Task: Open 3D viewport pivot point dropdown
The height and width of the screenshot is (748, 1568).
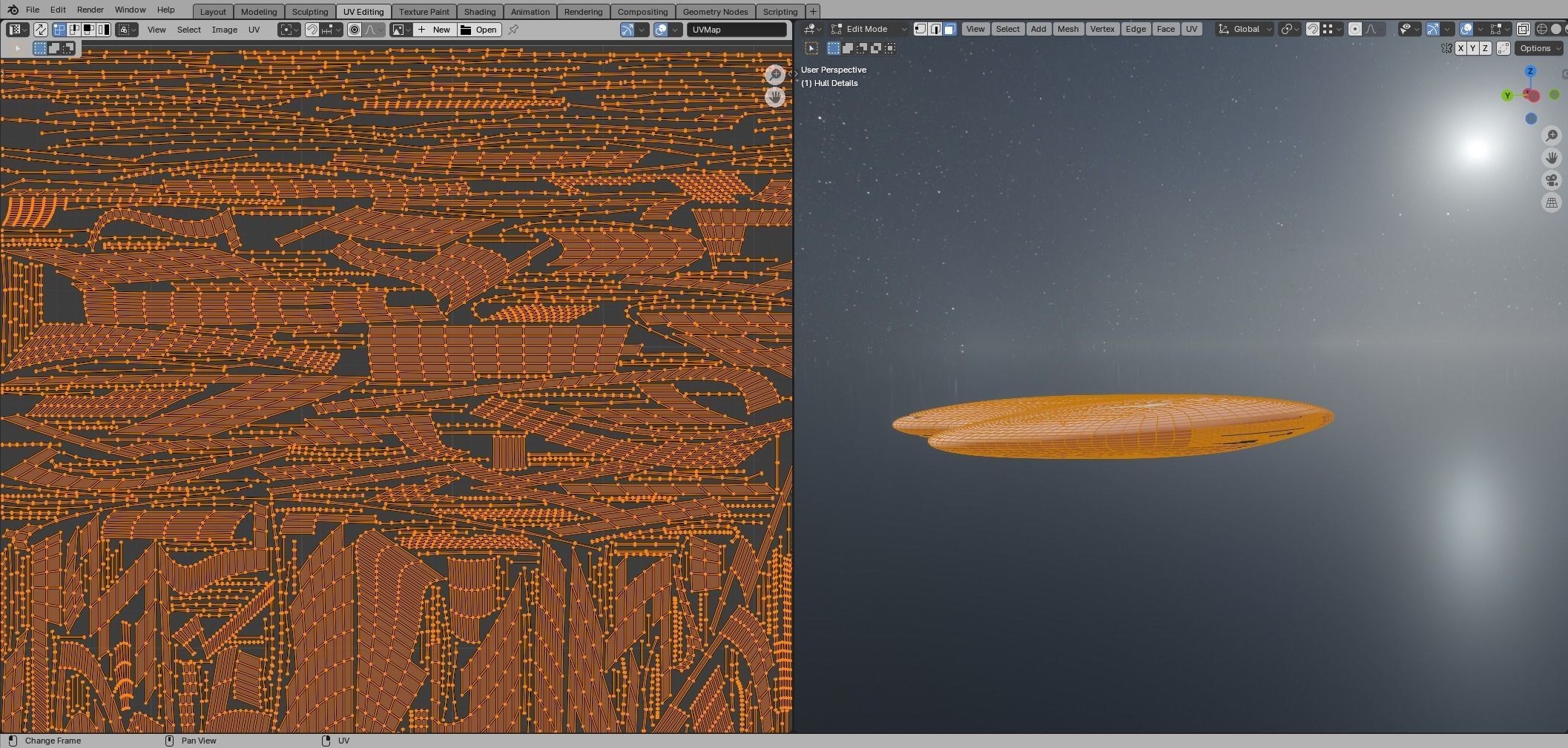Action: point(1291,29)
